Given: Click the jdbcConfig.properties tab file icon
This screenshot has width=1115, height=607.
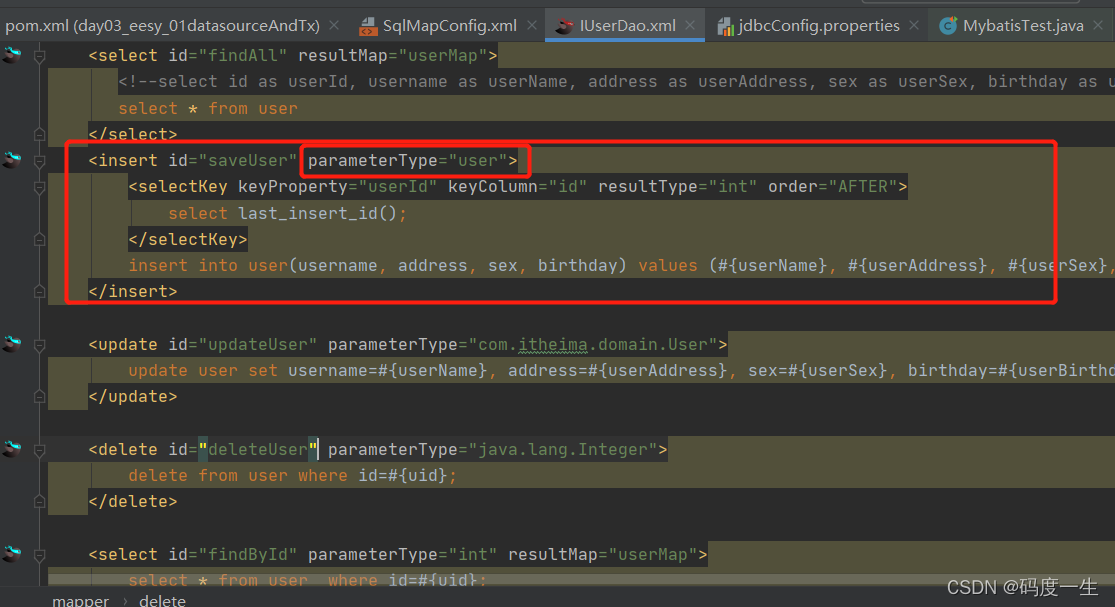Looking at the screenshot, I should tap(725, 26).
